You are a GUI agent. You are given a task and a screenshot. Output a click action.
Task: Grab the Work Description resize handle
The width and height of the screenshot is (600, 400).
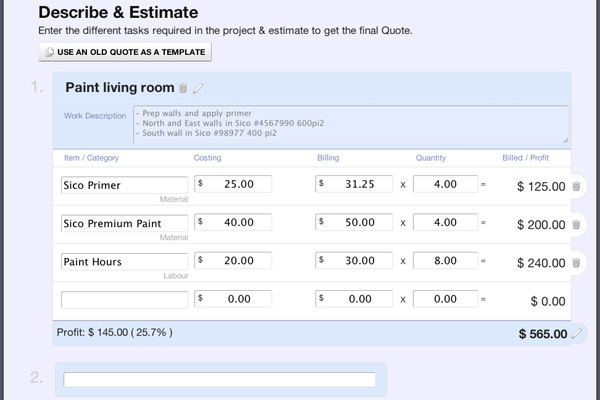pyautogui.click(x=564, y=141)
